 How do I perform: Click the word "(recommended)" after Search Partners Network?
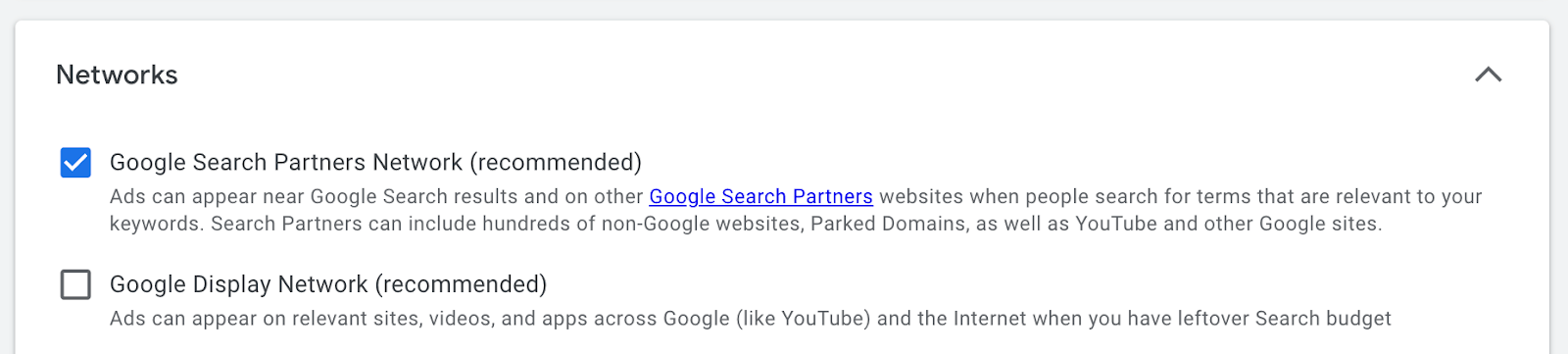tap(556, 162)
